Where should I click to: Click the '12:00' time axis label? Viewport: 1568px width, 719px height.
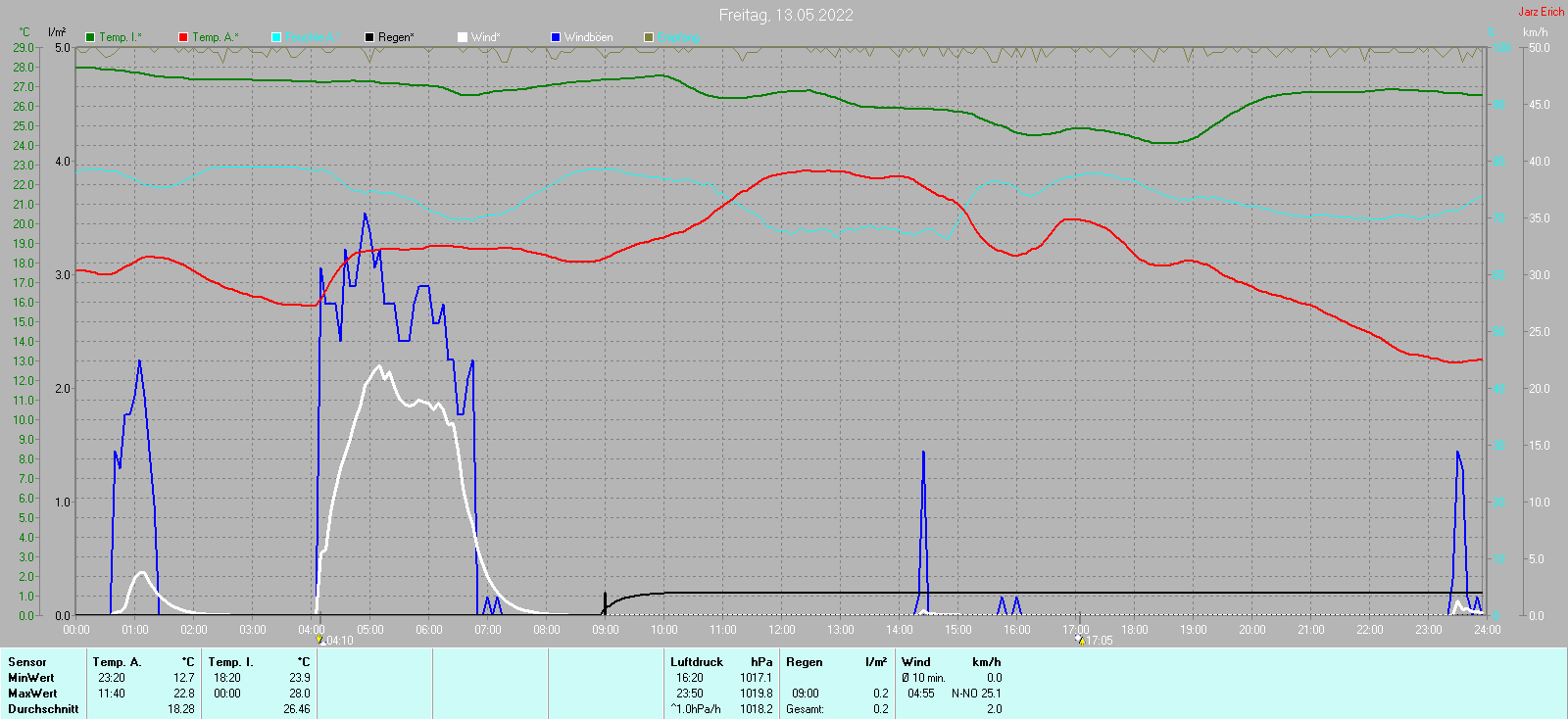click(782, 630)
